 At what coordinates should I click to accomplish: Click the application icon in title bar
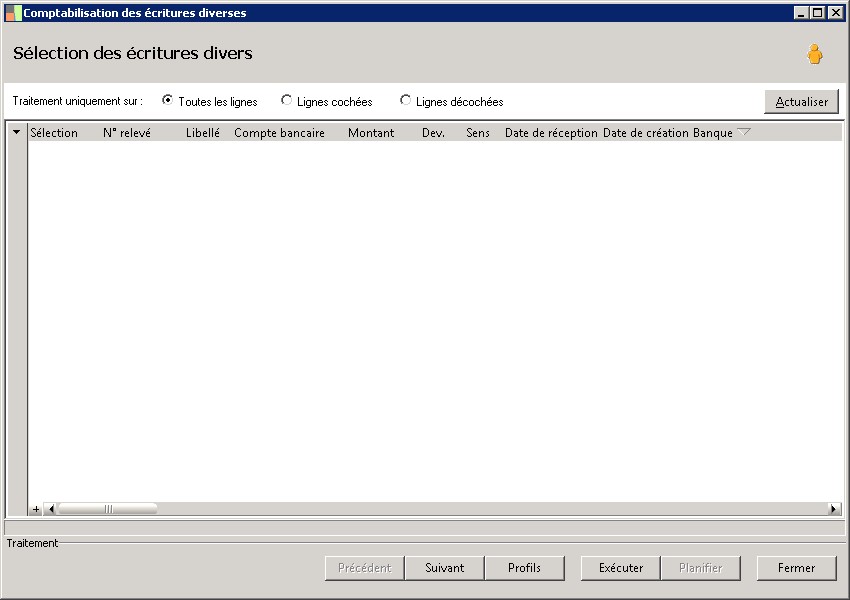pyautogui.click(x=14, y=13)
